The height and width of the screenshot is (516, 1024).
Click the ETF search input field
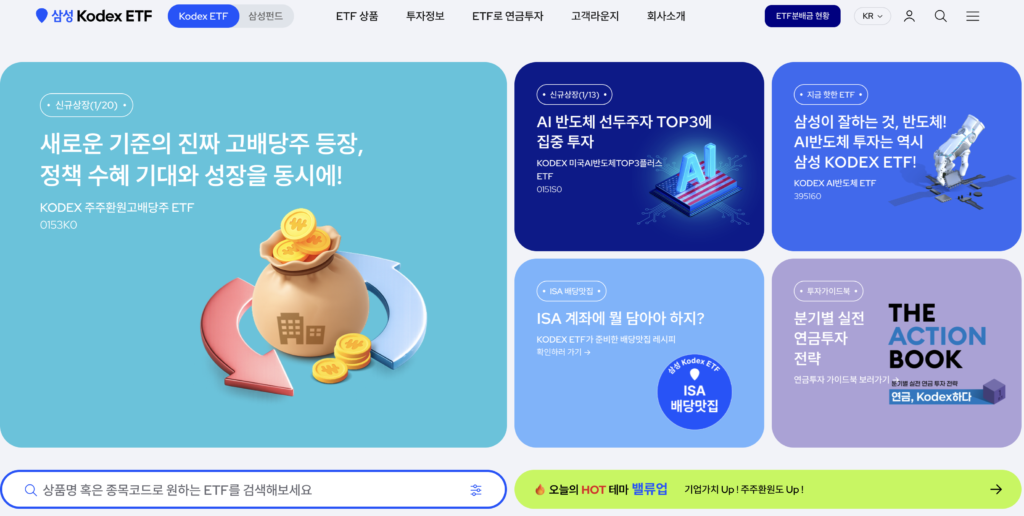point(253,490)
